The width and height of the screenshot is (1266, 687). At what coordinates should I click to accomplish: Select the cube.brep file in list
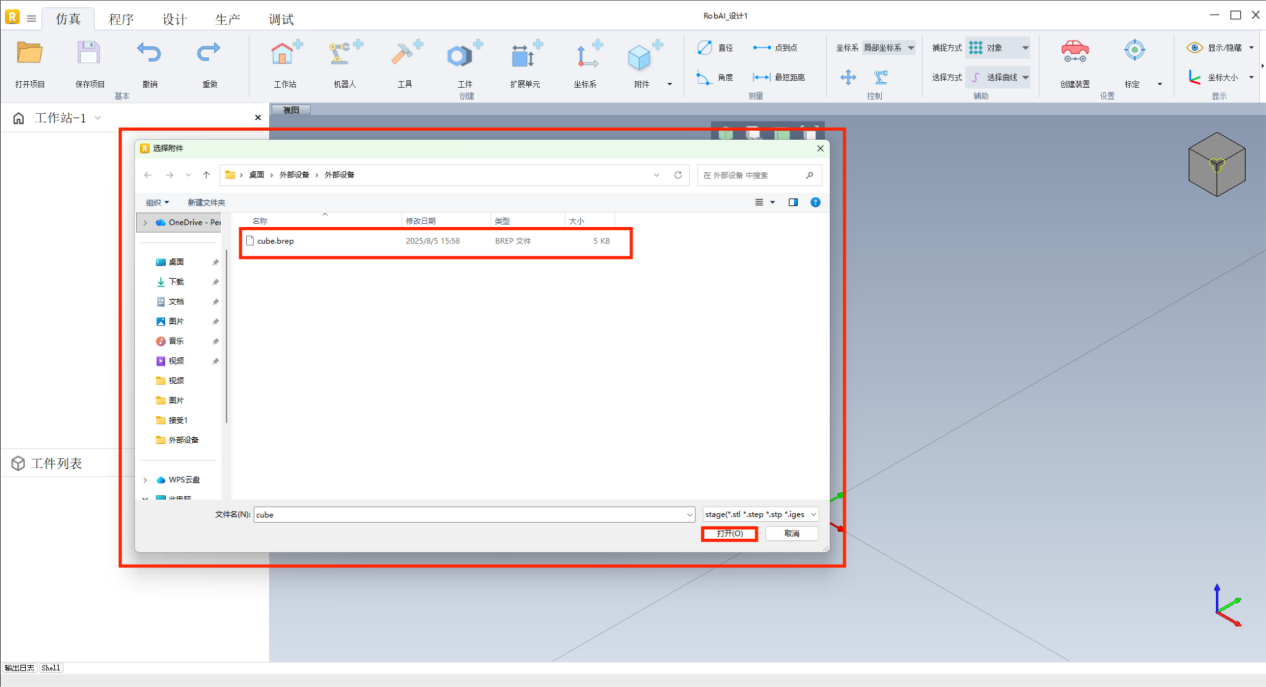275,241
